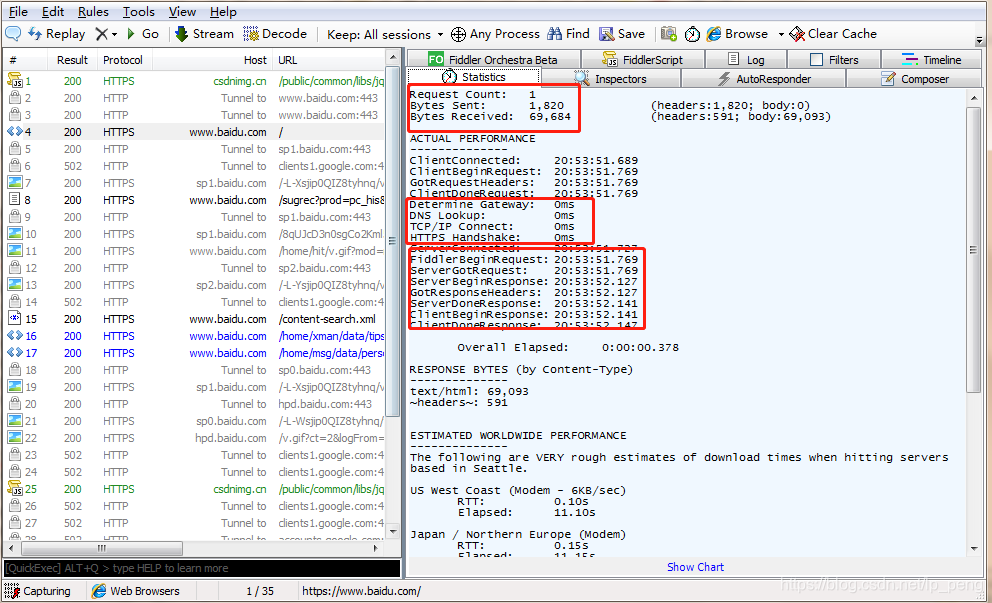992x603 pixels.
Task: Select session 1 csdnimg.cn script row
Action: click(195, 81)
